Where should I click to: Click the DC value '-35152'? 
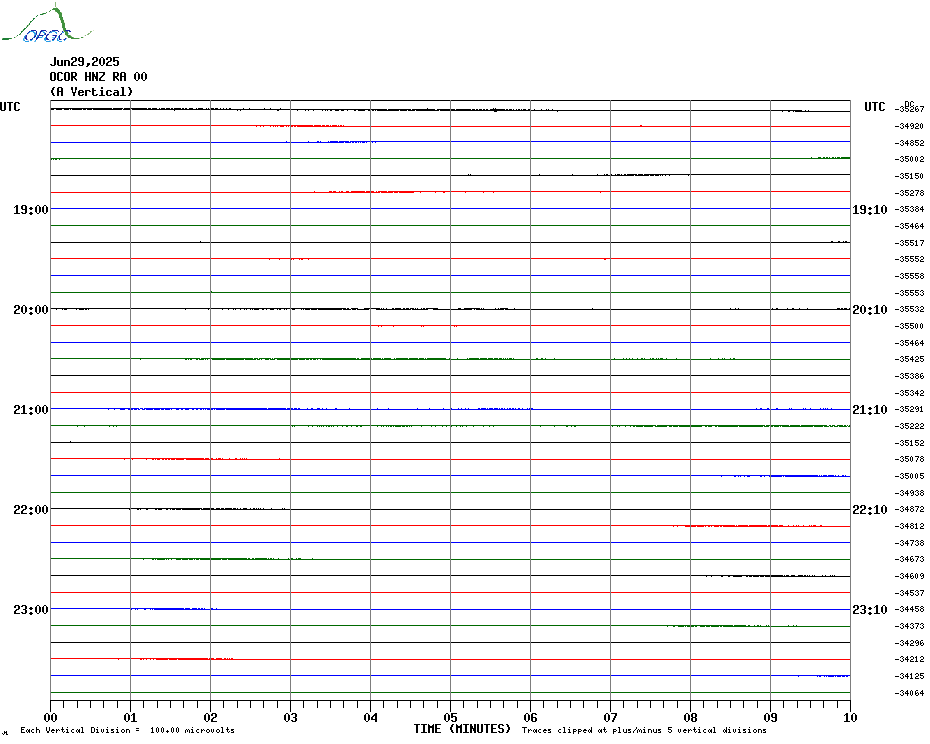(x=909, y=443)
